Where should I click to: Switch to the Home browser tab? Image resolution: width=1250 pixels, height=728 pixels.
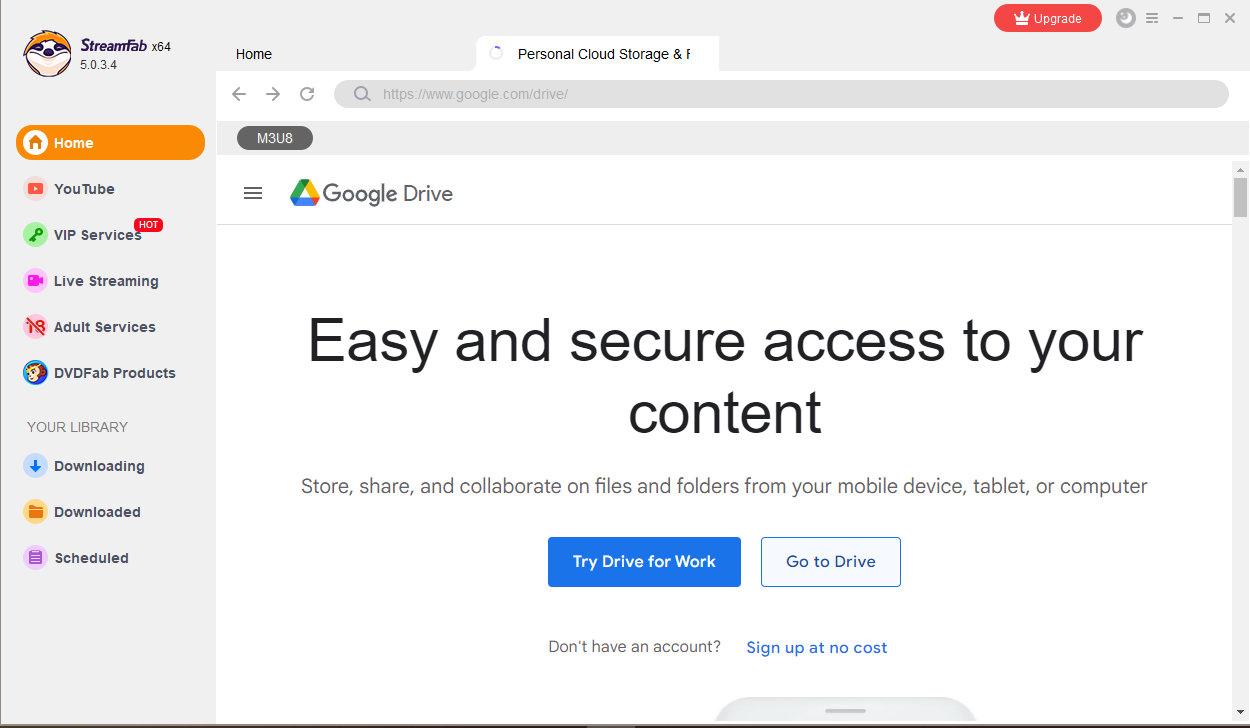254,54
